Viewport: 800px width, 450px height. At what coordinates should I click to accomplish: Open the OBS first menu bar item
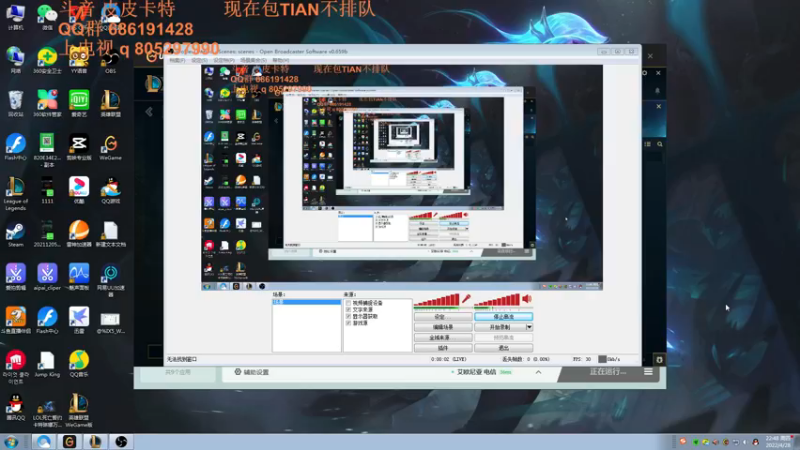pyautogui.click(x=177, y=60)
